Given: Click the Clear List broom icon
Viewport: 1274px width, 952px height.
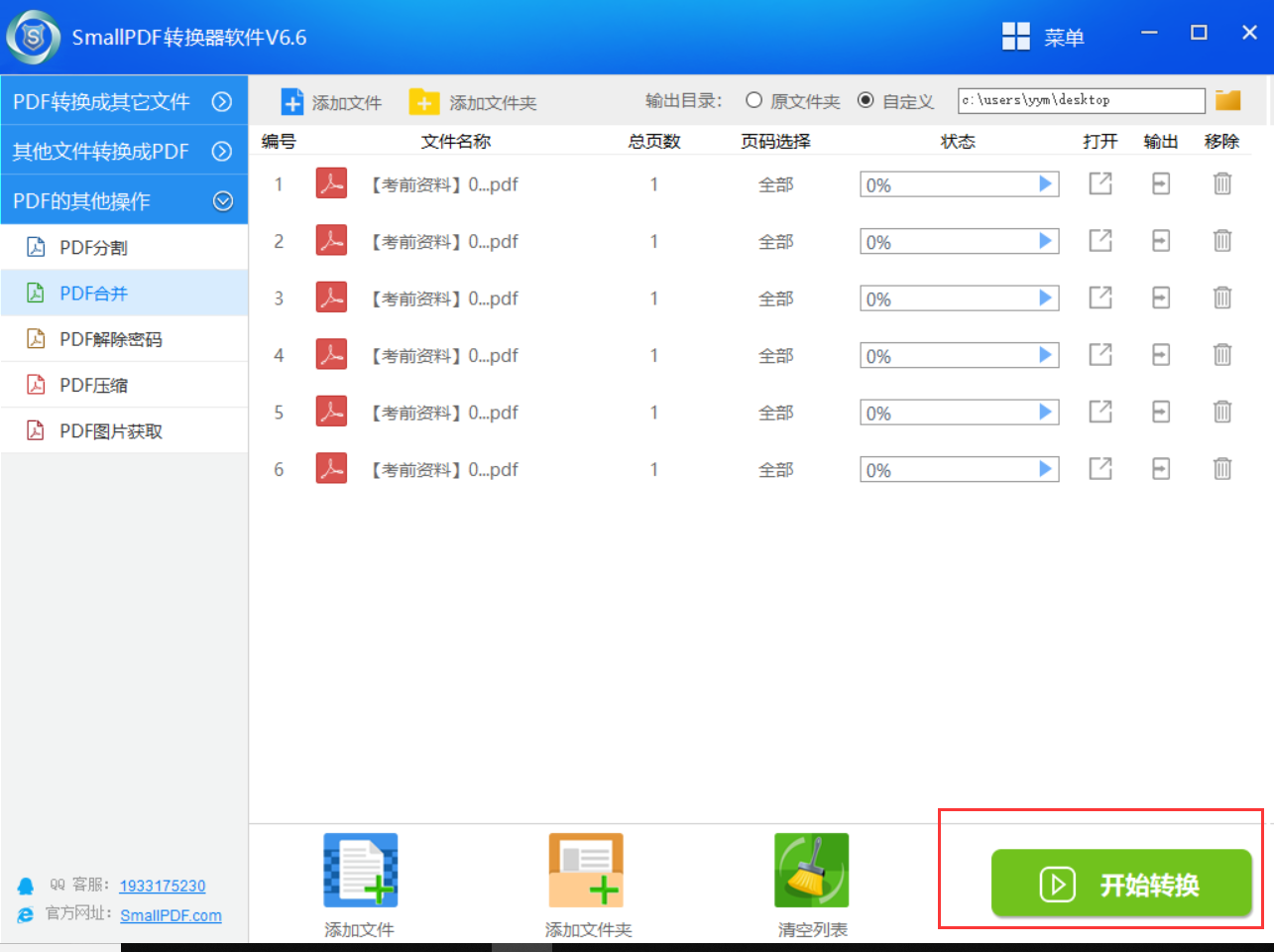Looking at the screenshot, I should coord(811,871).
